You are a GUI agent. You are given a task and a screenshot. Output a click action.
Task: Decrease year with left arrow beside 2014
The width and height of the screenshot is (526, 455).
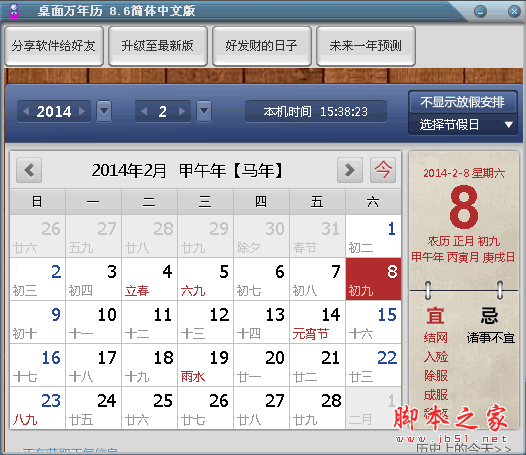pyautogui.click(x=26, y=111)
